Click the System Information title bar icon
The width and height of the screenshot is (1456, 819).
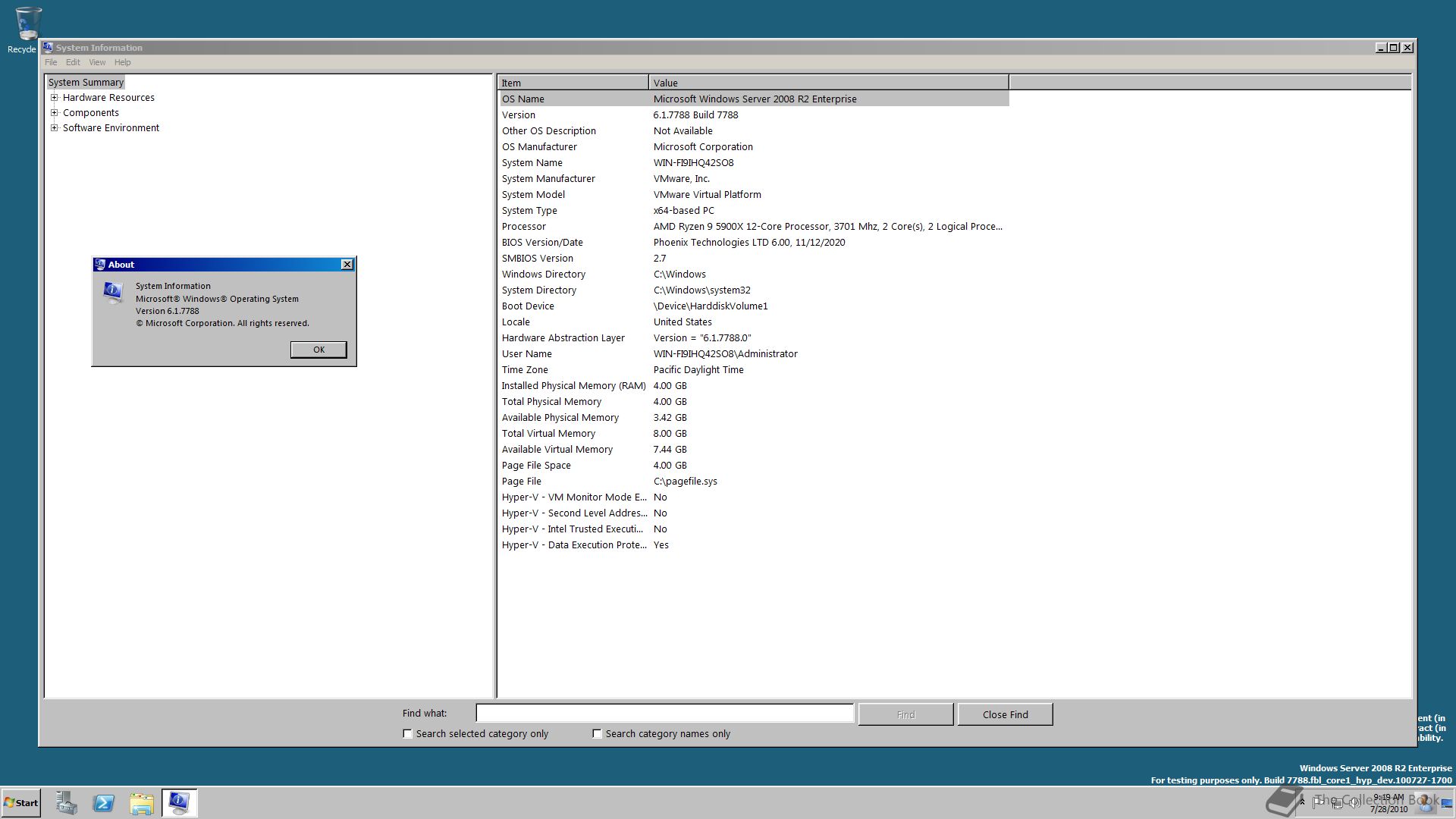48,47
